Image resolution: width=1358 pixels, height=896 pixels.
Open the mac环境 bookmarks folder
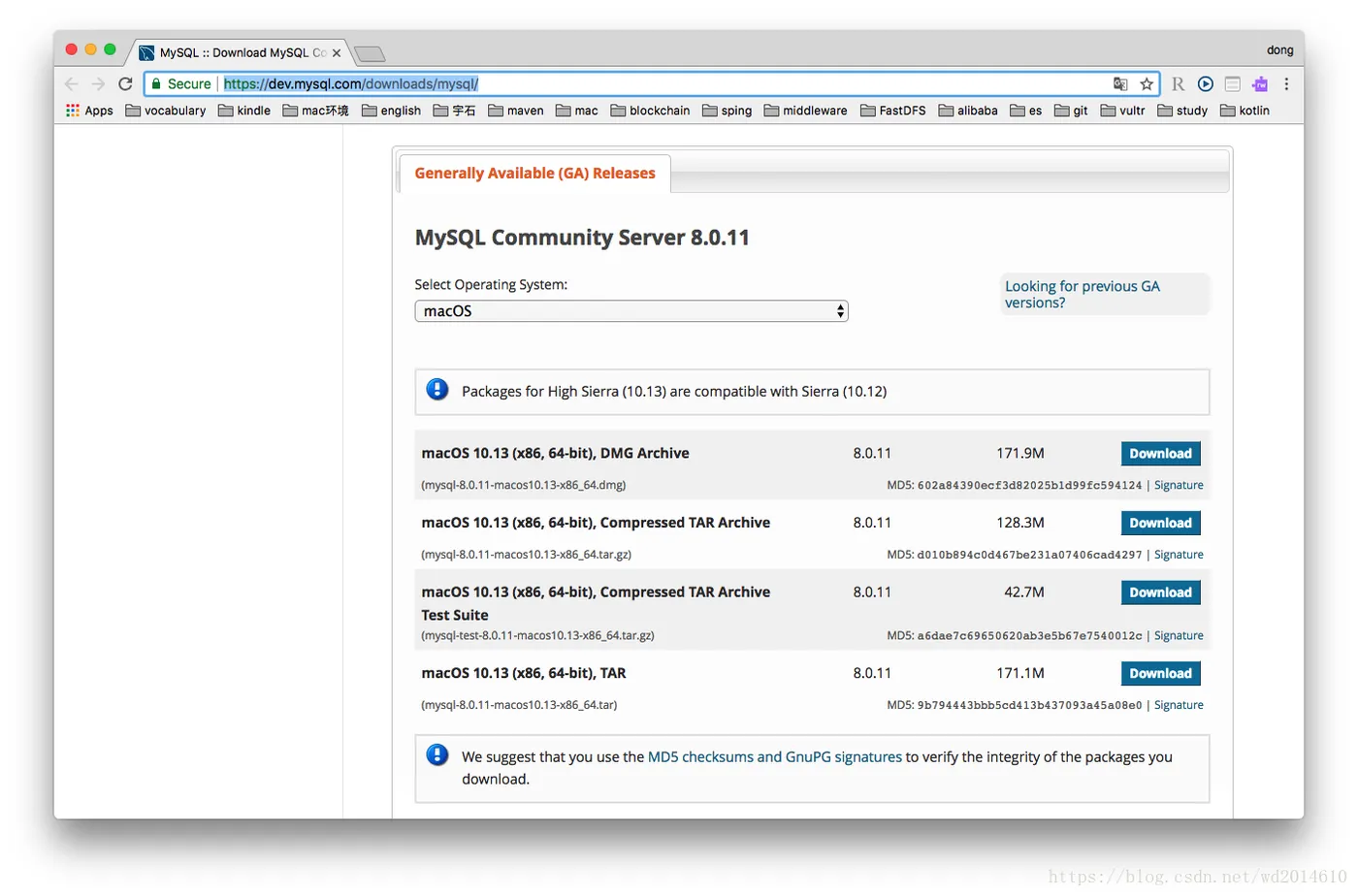tap(316, 111)
